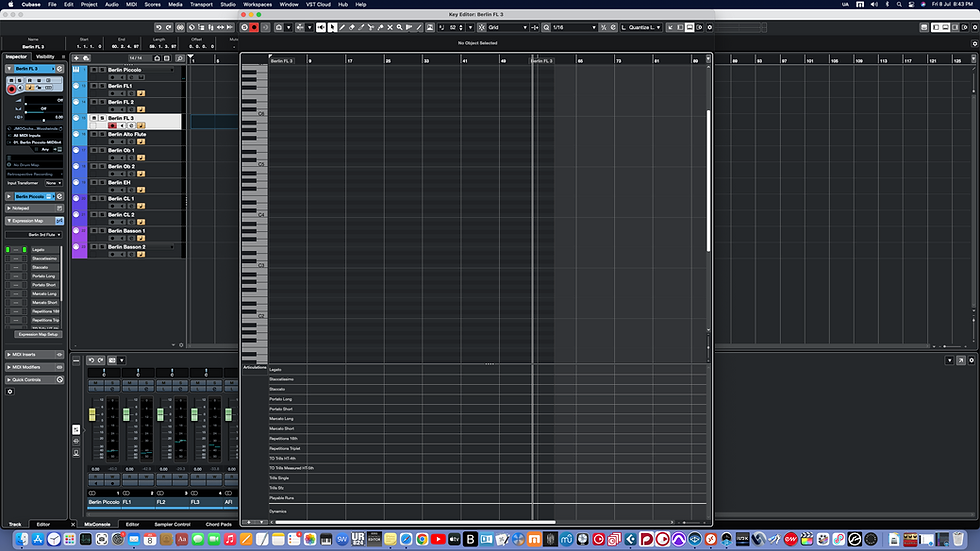The width and height of the screenshot is (980, 551).
Task: Open the Transport menu
Action: 201,4
